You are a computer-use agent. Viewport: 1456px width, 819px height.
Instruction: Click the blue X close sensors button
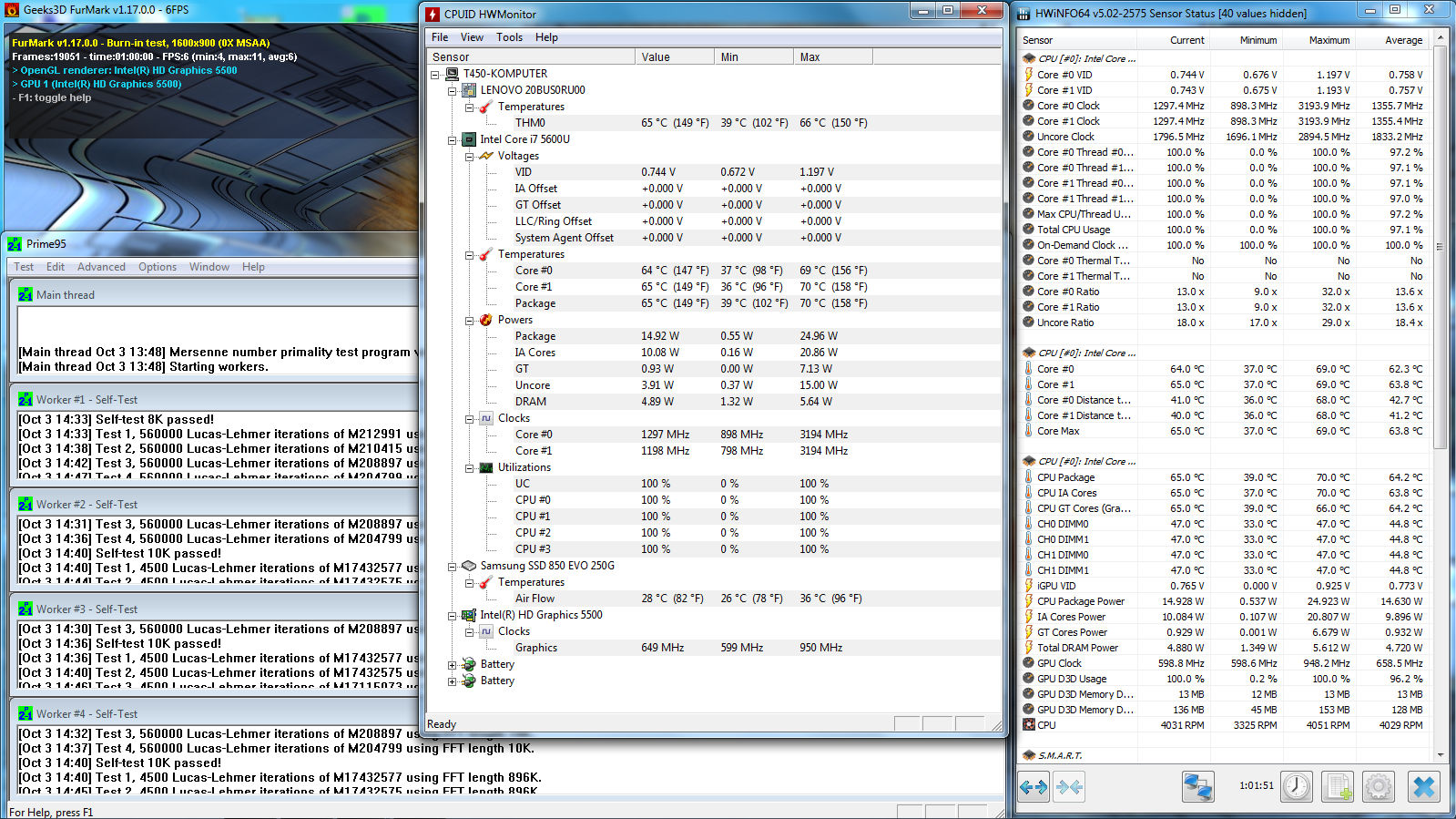(x=1425, y=786)
